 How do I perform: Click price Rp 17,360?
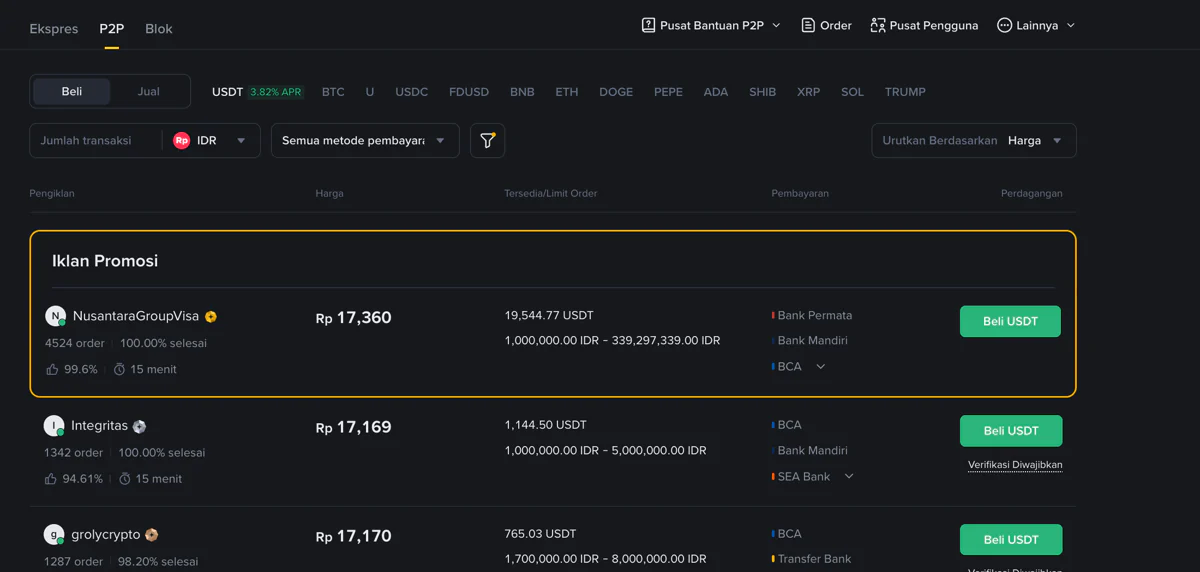point(354,318)
